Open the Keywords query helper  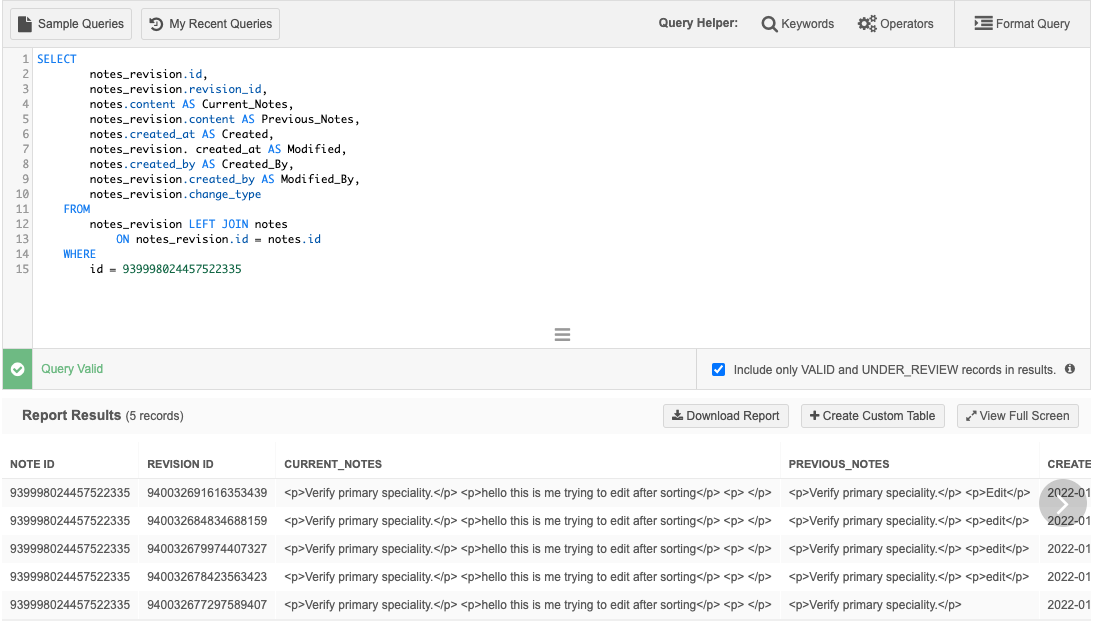797,24
